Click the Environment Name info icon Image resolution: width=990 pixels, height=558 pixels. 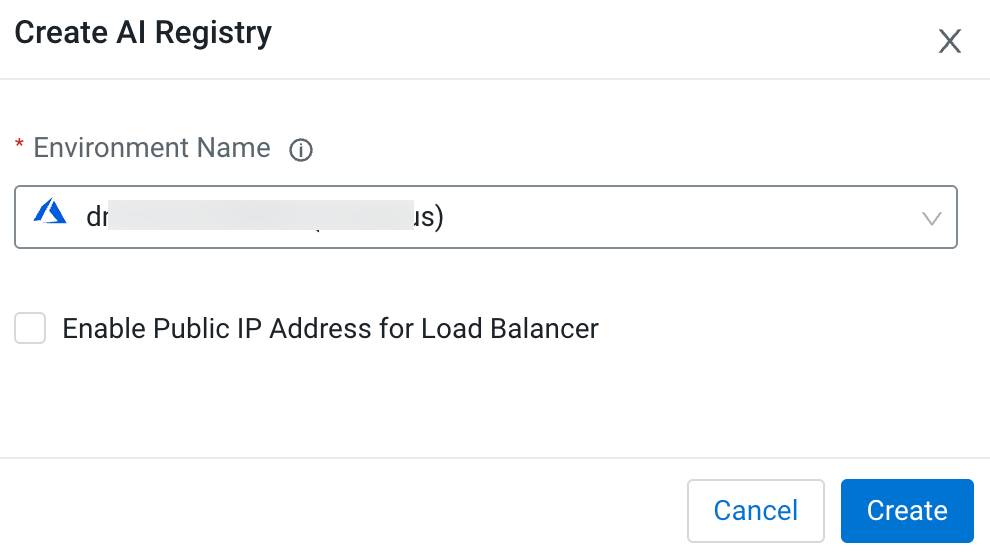301,150
